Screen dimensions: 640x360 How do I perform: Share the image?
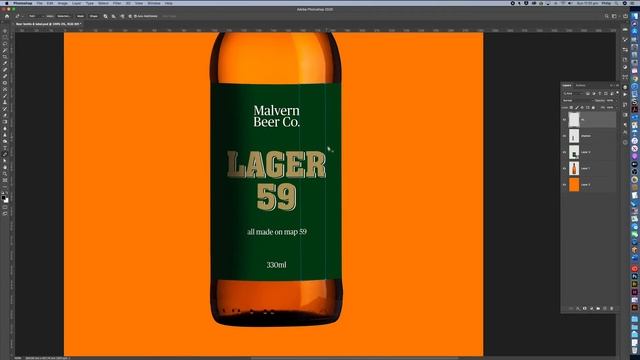point(625,16)
